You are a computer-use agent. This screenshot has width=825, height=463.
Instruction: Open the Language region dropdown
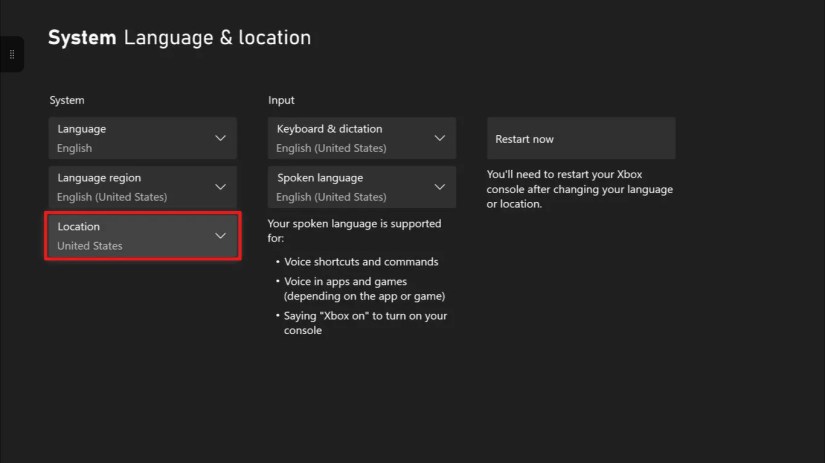pos(142,187)
